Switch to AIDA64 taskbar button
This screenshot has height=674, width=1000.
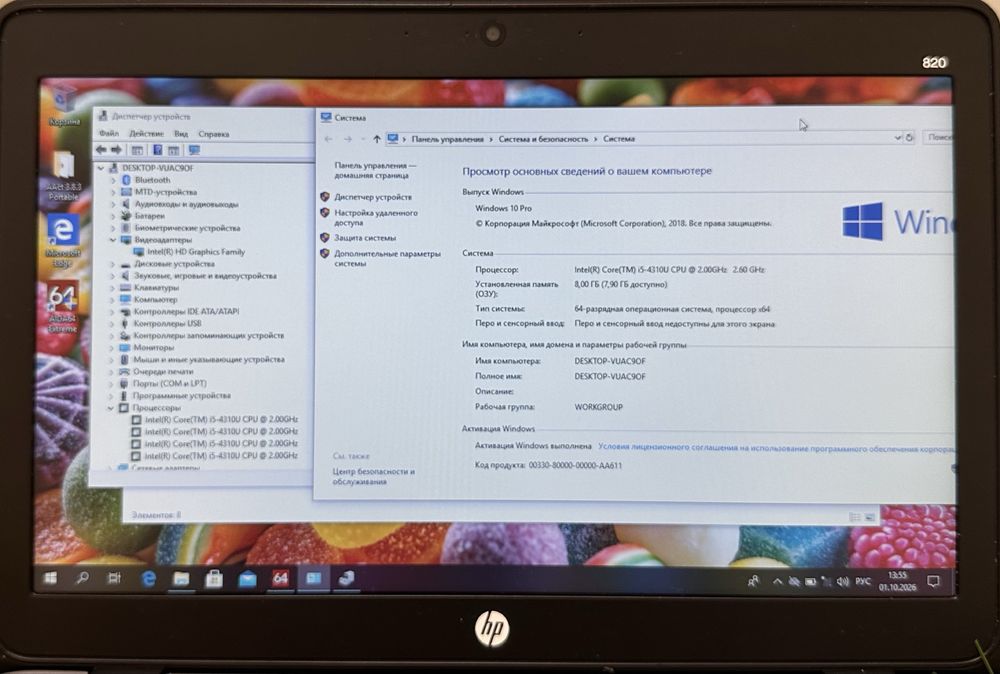pos(280,578)
